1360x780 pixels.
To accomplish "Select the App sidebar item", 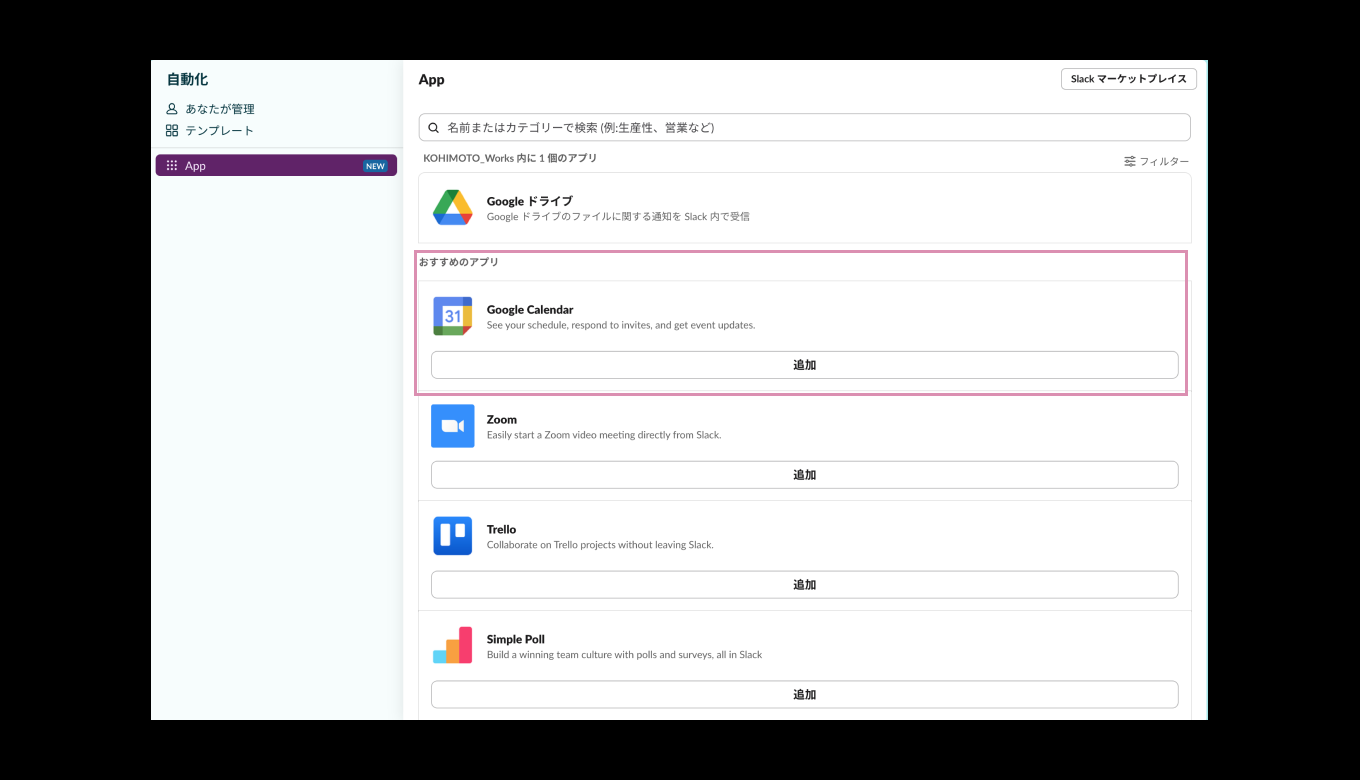I will click(276, 166).
